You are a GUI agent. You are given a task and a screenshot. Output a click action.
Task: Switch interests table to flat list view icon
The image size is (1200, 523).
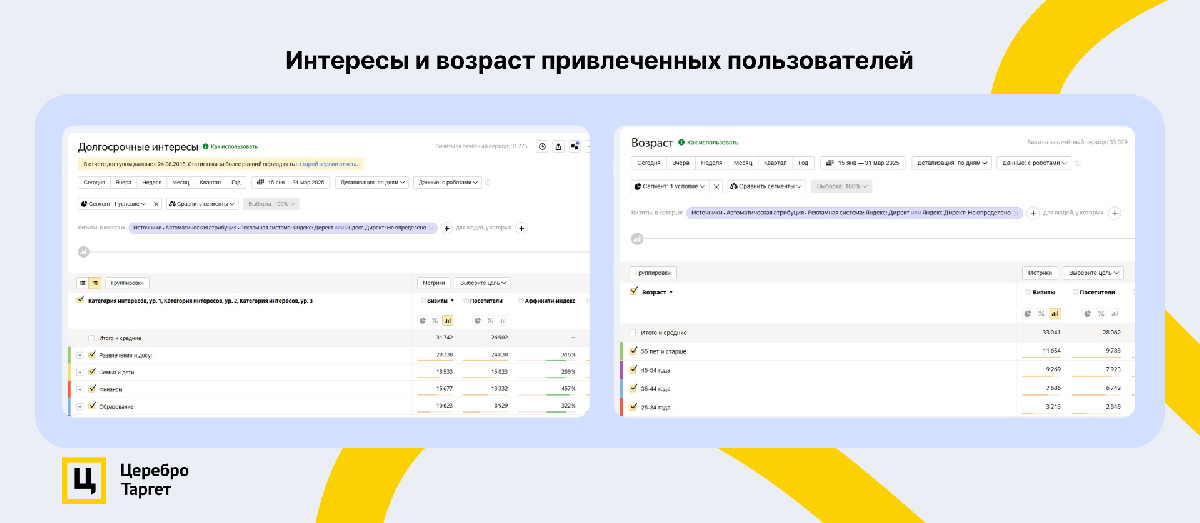82,283
